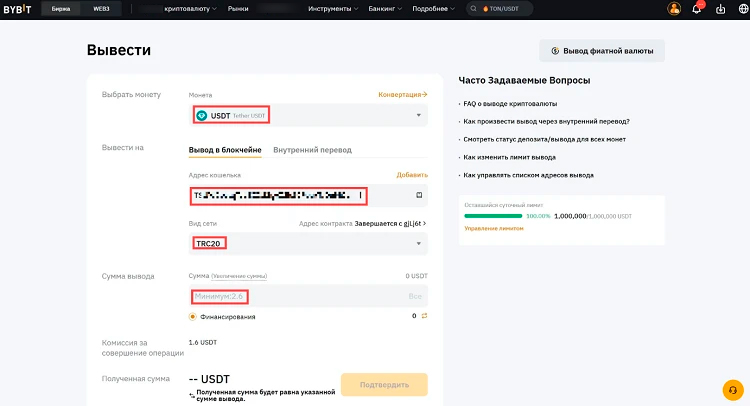Image resolution: width=750 pixels, height=406 pixels.
Task: Click the Подтвердить button
Action: (x=384, y=384)
